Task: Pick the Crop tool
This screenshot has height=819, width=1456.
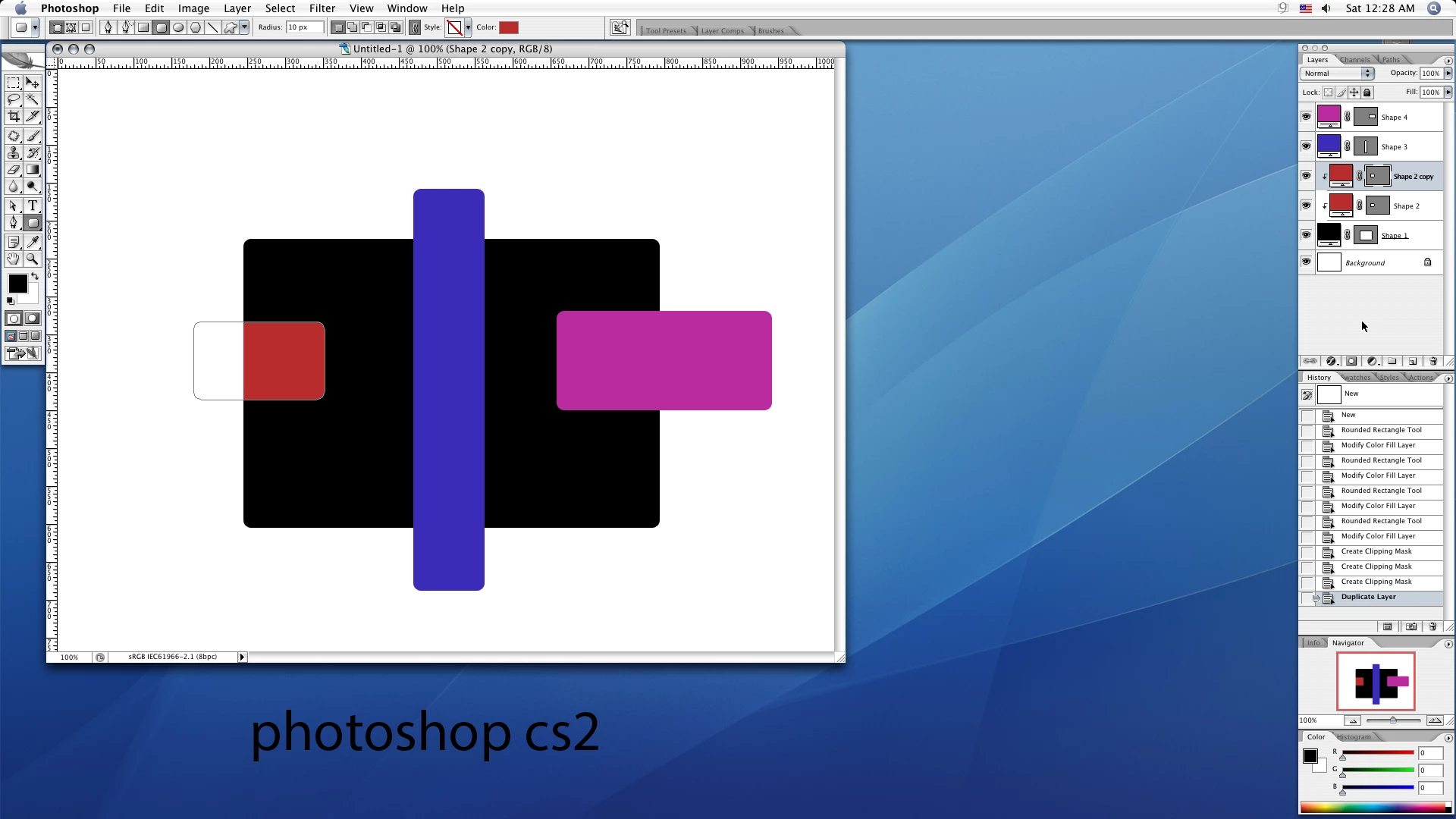Action: [14, 116]
